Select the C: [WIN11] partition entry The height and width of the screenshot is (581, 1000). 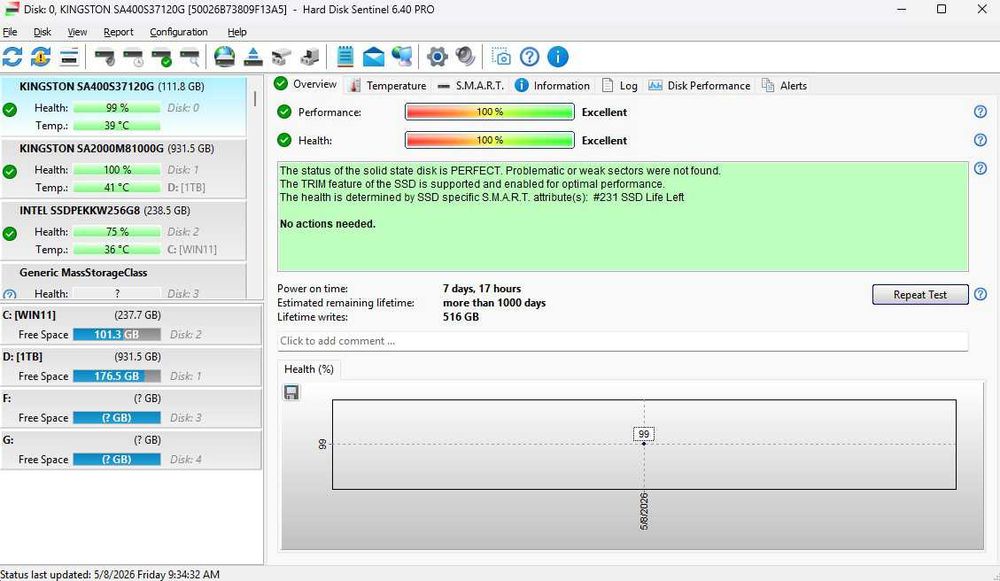pos(131,325)
